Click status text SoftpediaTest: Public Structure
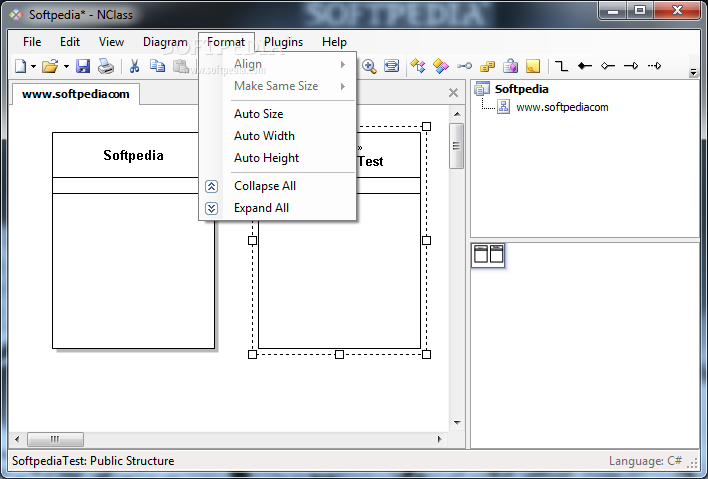Viewport: 708px width, 479px height. click(x=93, y=461)
